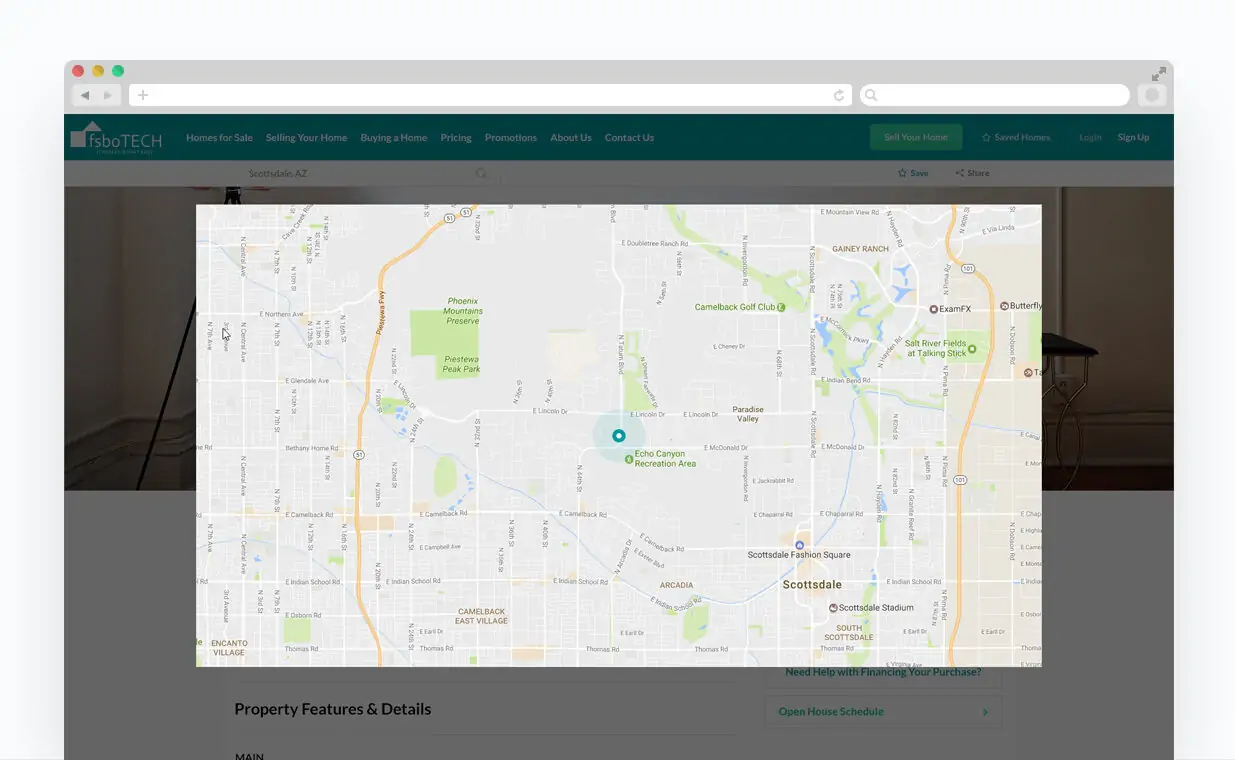Viewport: 1235px width, 760px height.
Task: Click the Scottsdale Stadium map icon
Action: tap(833, 607)
